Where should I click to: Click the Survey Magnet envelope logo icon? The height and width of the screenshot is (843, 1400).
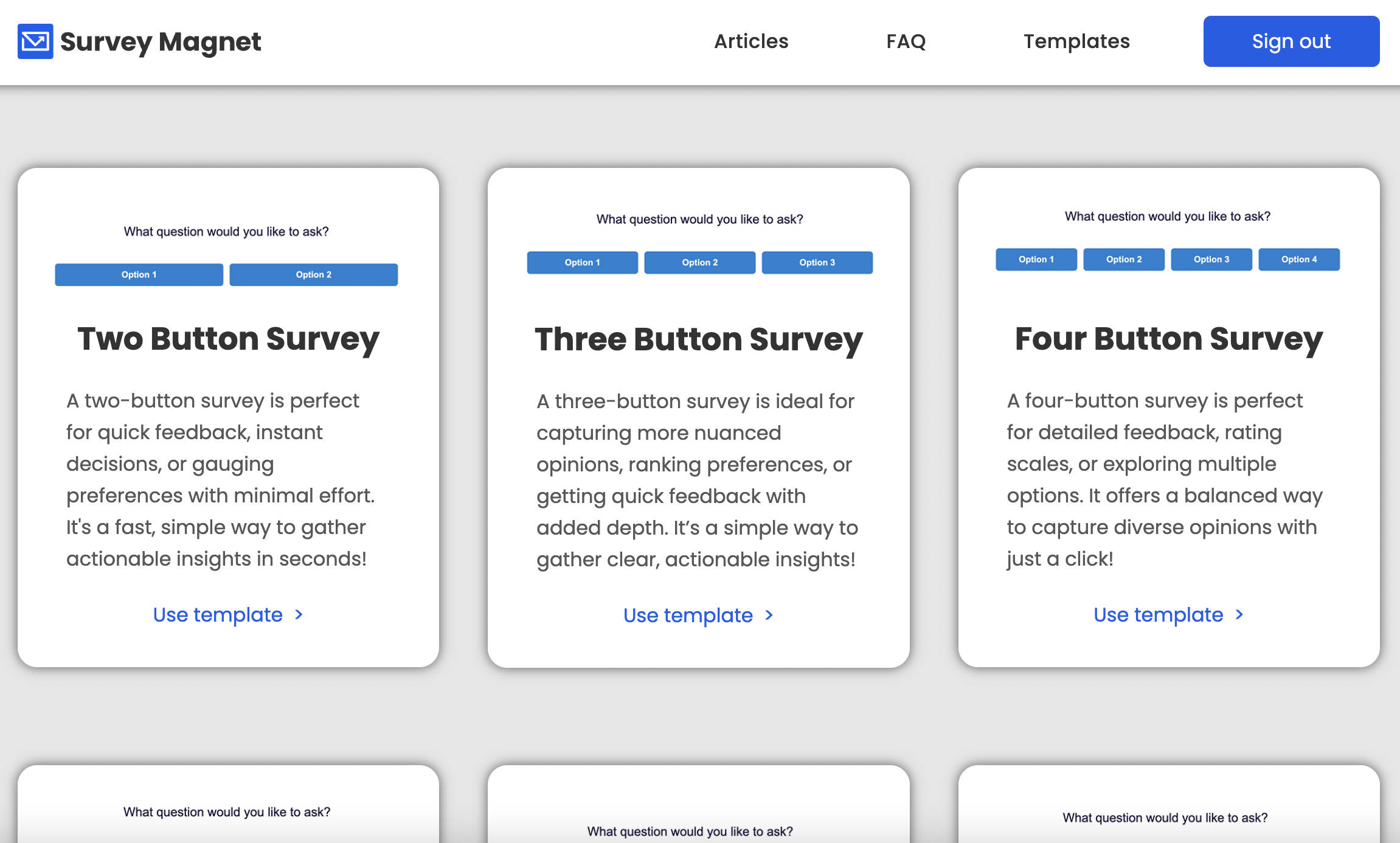(x=35, y=41)
